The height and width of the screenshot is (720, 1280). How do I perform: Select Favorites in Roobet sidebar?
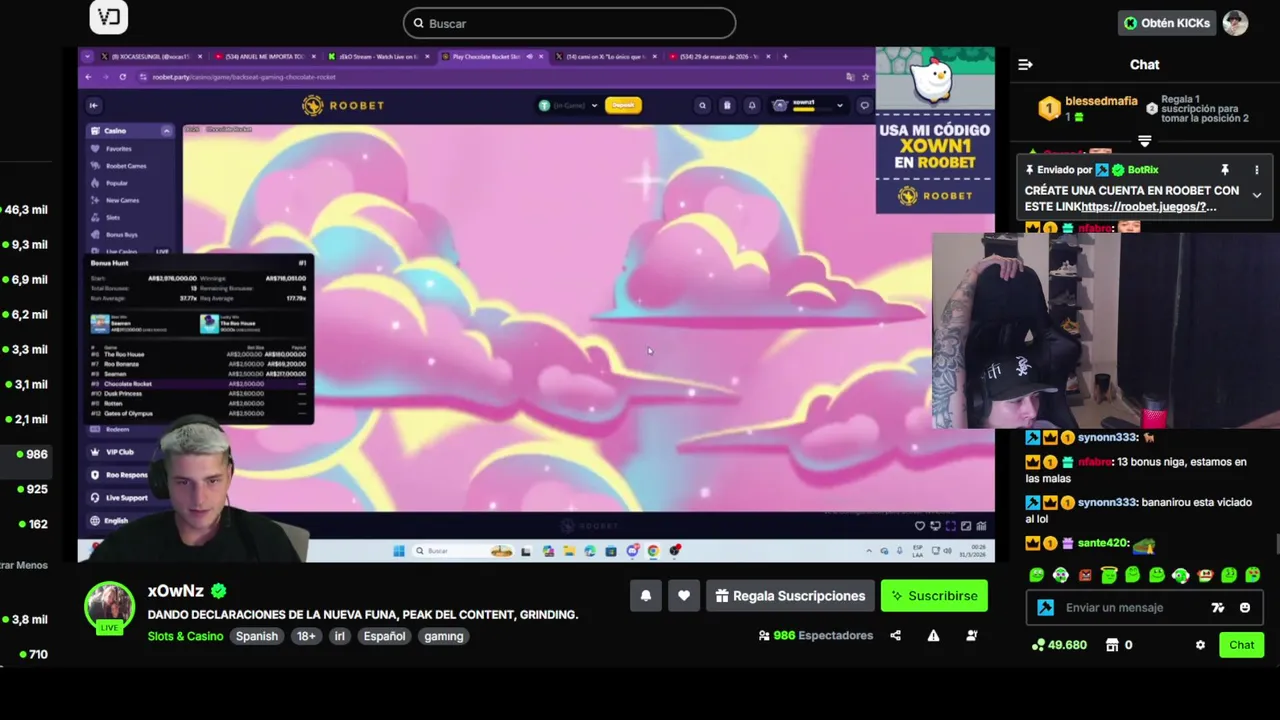[x=118, y=148]
